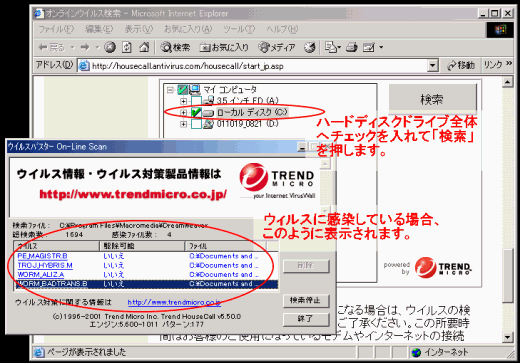The width and height of the screenshot is (520, 363).
Task: Expand the Local Disk (C:) tree node
Action: [183, 113]
